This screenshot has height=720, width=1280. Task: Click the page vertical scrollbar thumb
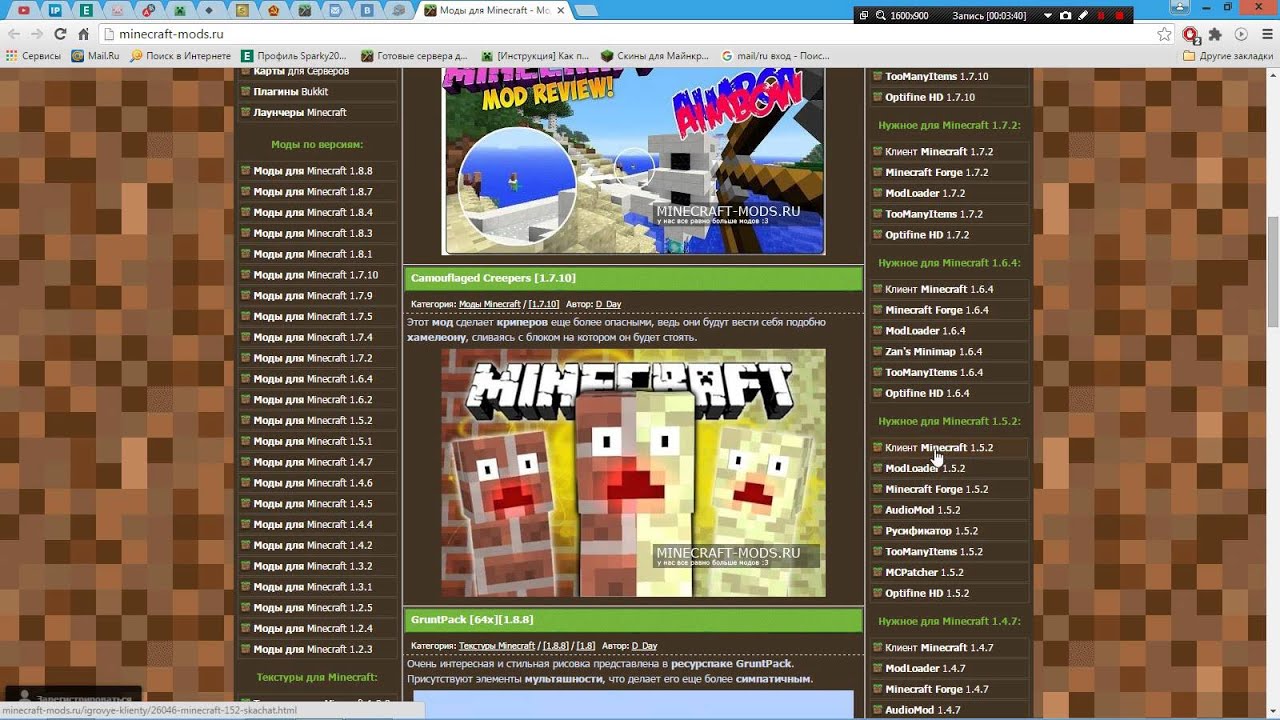pyautogui.click(x=1272, y=271)
